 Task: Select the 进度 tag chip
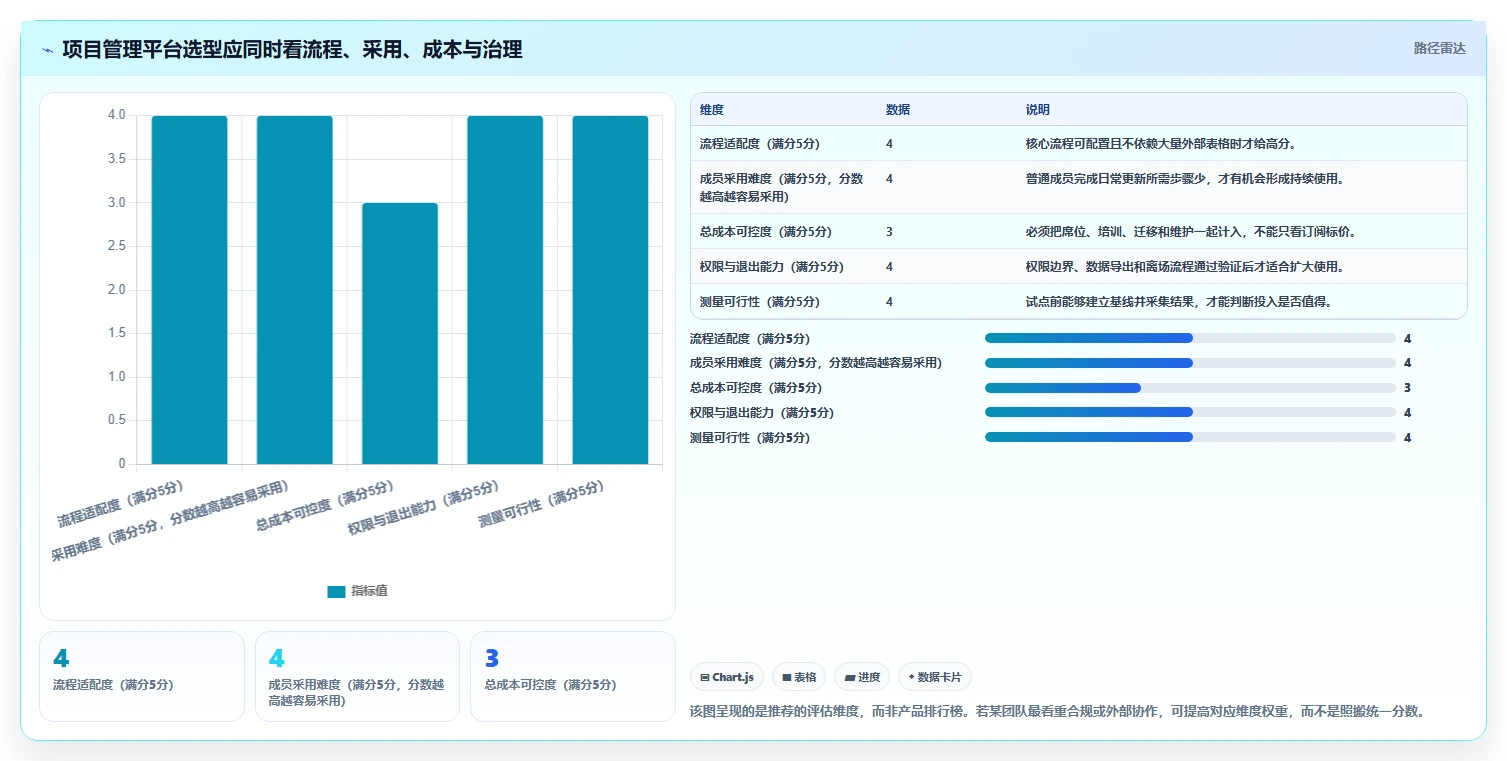click(x=862, y=677)
